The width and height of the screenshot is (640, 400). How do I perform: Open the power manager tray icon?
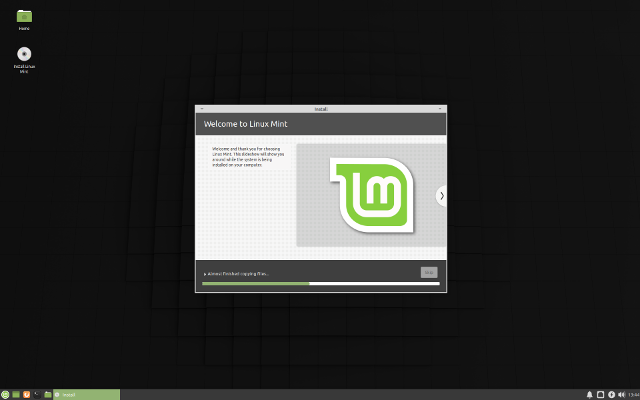(x=611, y=395)
